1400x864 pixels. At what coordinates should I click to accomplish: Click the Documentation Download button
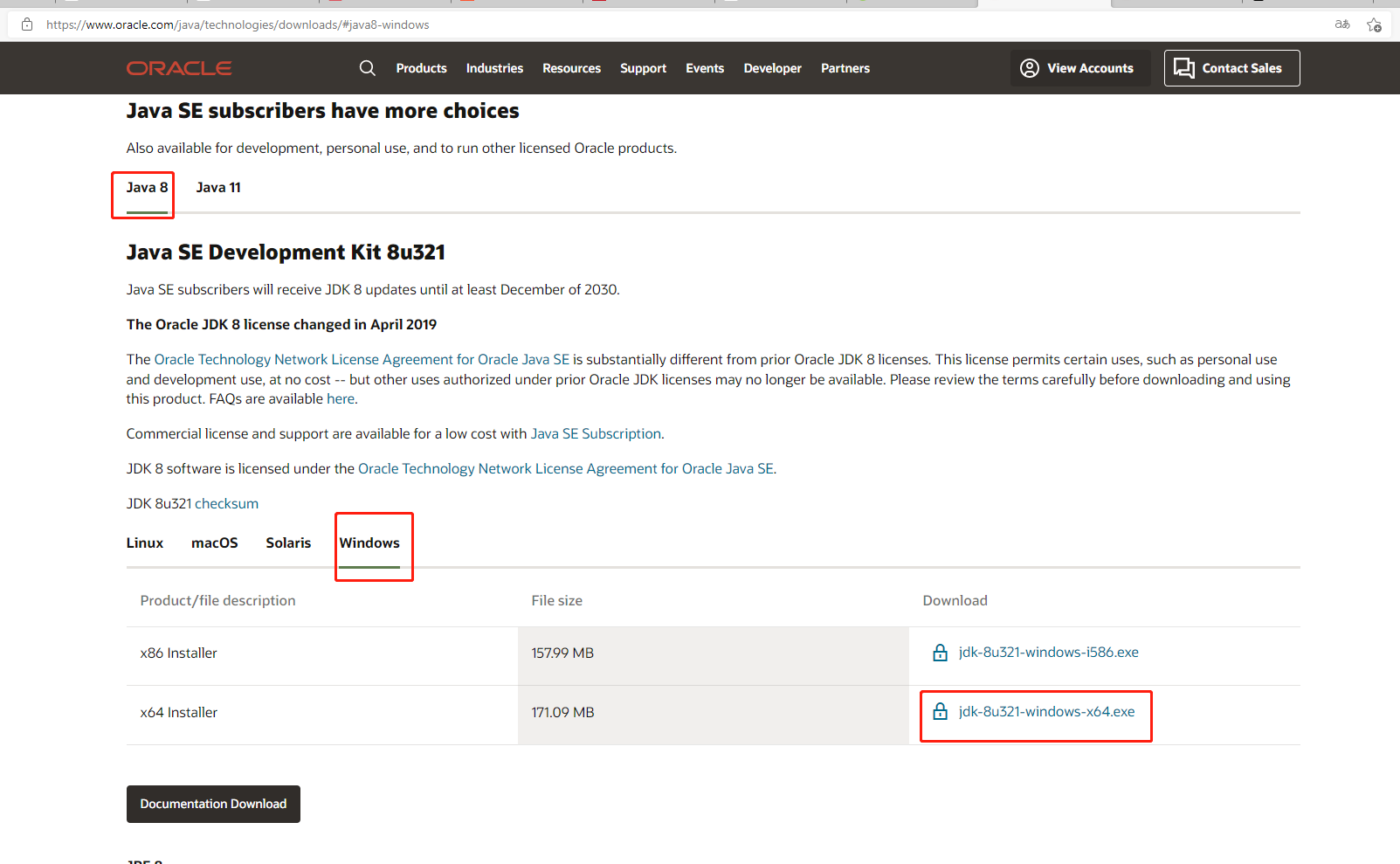click(x=213, y=804)
